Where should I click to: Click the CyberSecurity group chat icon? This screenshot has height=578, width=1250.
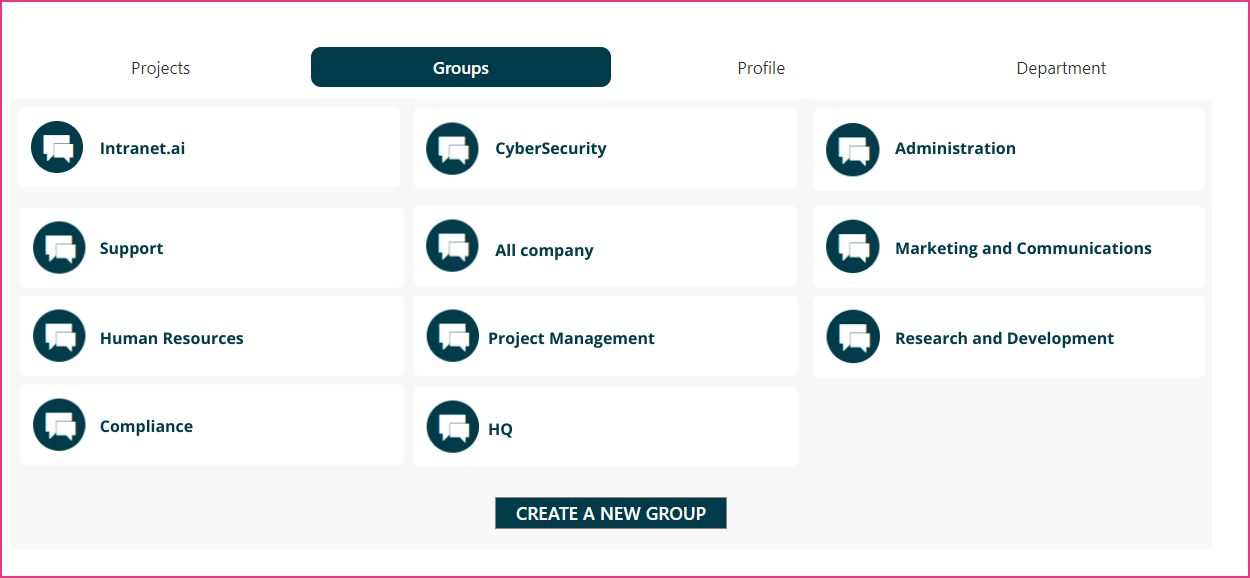(452, 148)
